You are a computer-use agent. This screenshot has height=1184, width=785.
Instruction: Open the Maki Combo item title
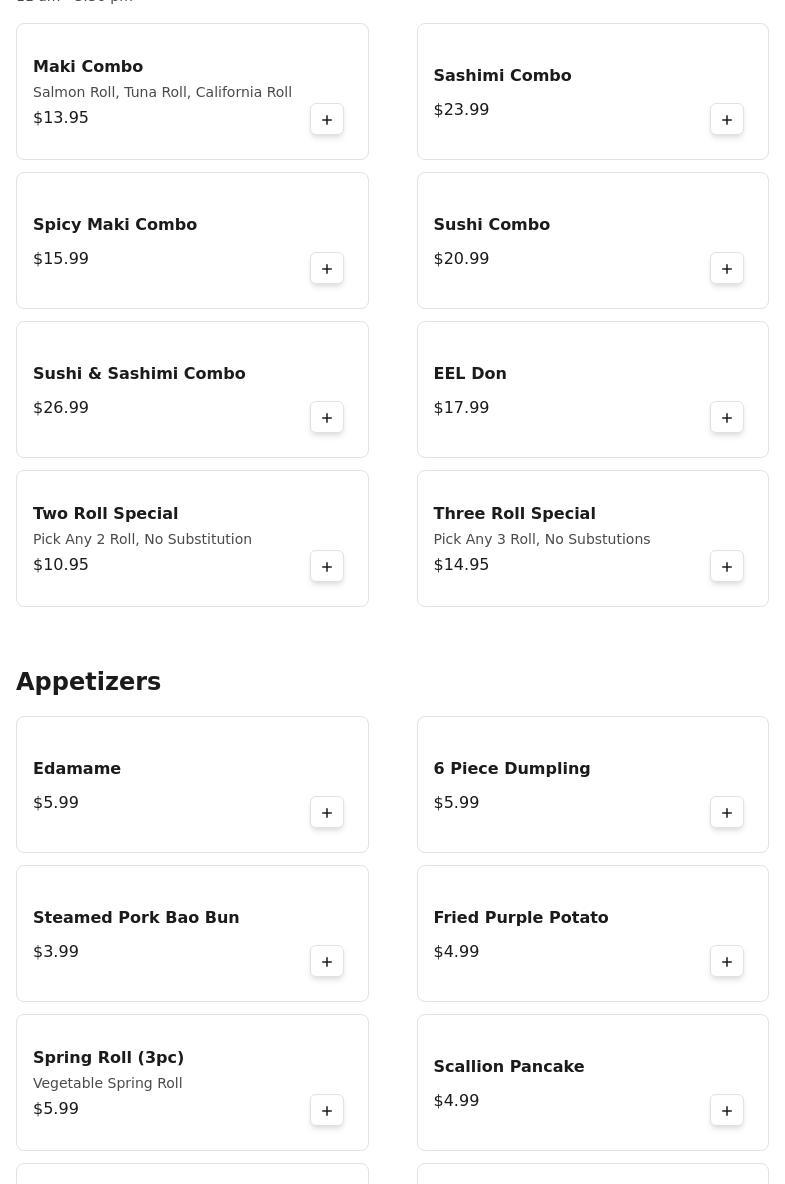coord(88,66)
